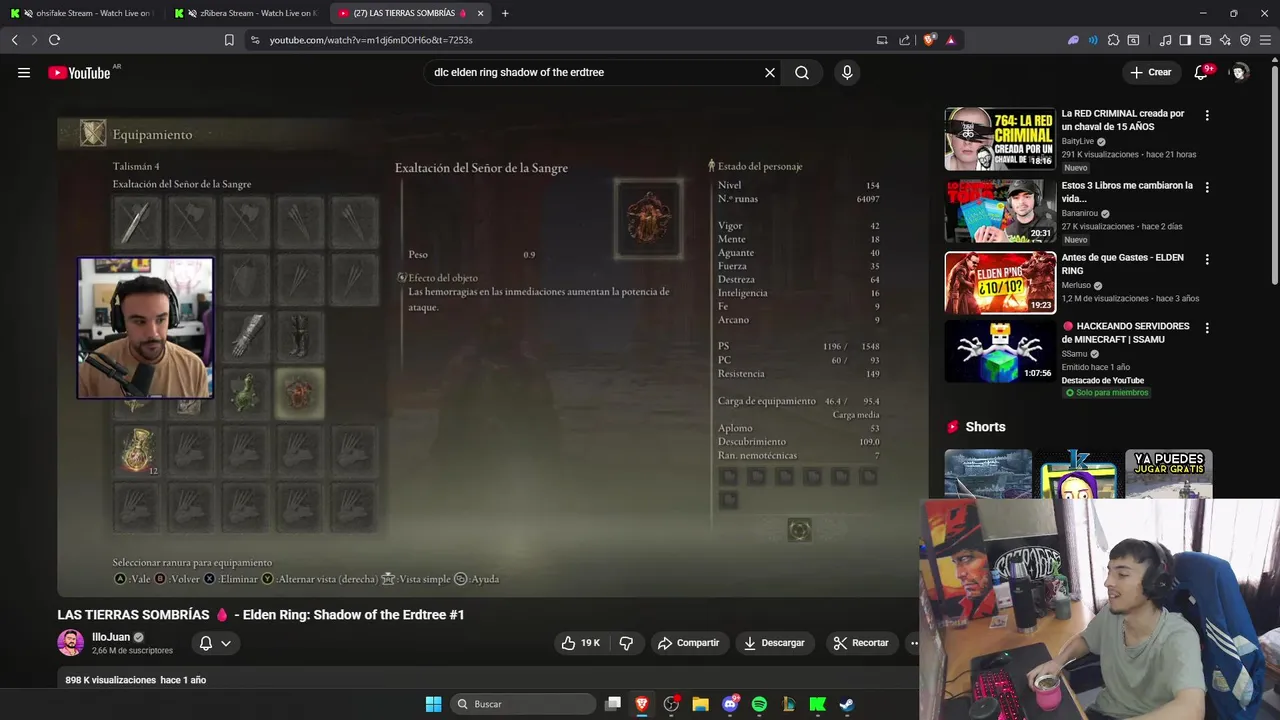Click the BaityLive channel name
The height and width of the screenshot is (720, 1280).
click(1077, 141)
